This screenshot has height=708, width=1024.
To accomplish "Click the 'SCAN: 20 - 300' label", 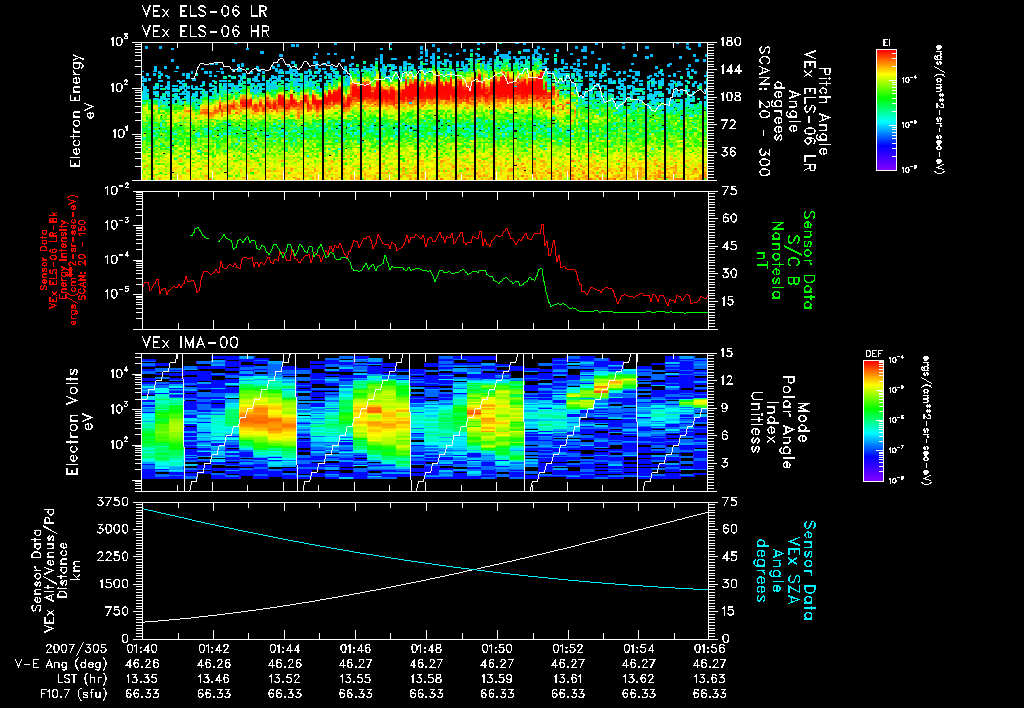I will tap(763, 111).
